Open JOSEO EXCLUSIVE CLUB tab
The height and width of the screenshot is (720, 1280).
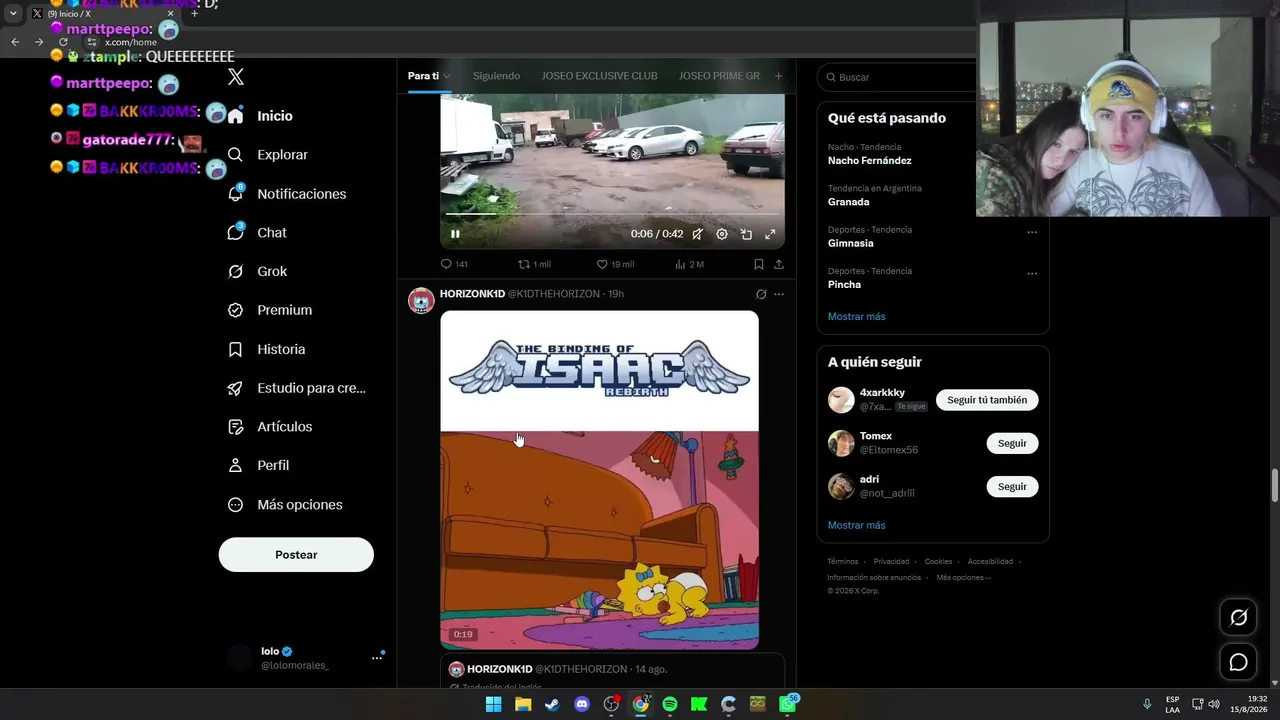point(599,76)
